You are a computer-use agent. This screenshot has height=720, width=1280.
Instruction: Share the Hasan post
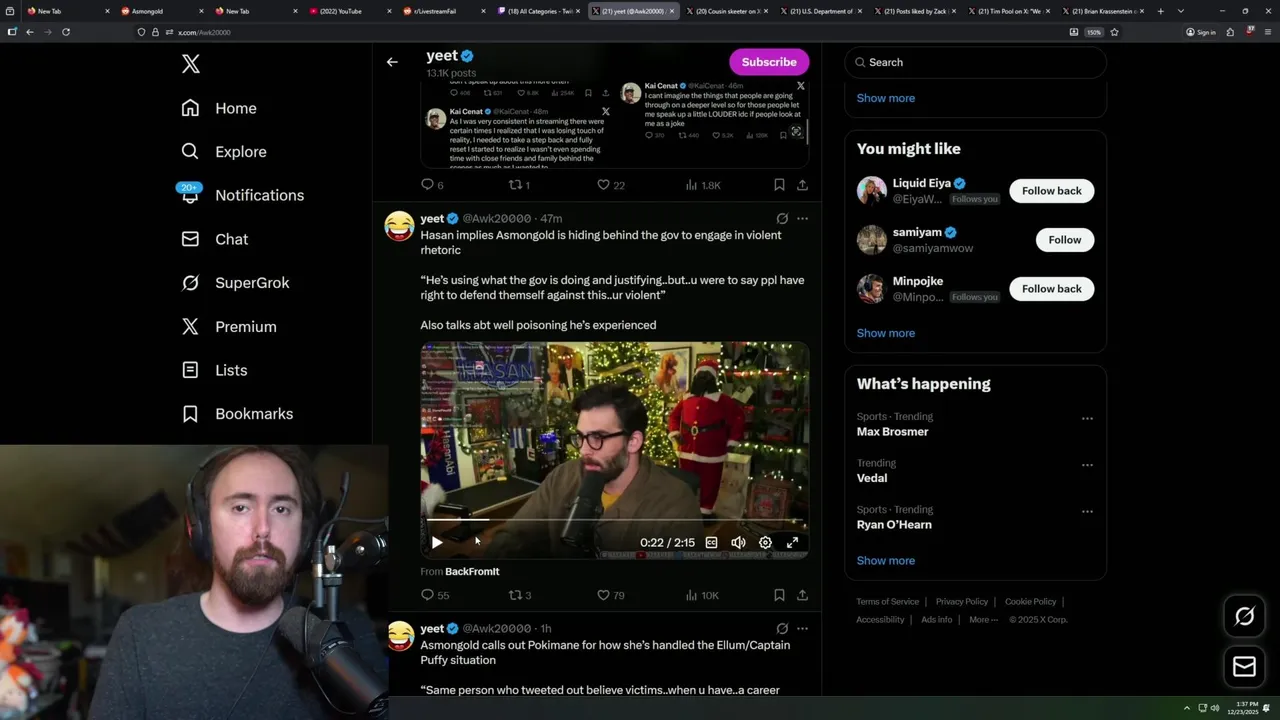coord(802,595)
